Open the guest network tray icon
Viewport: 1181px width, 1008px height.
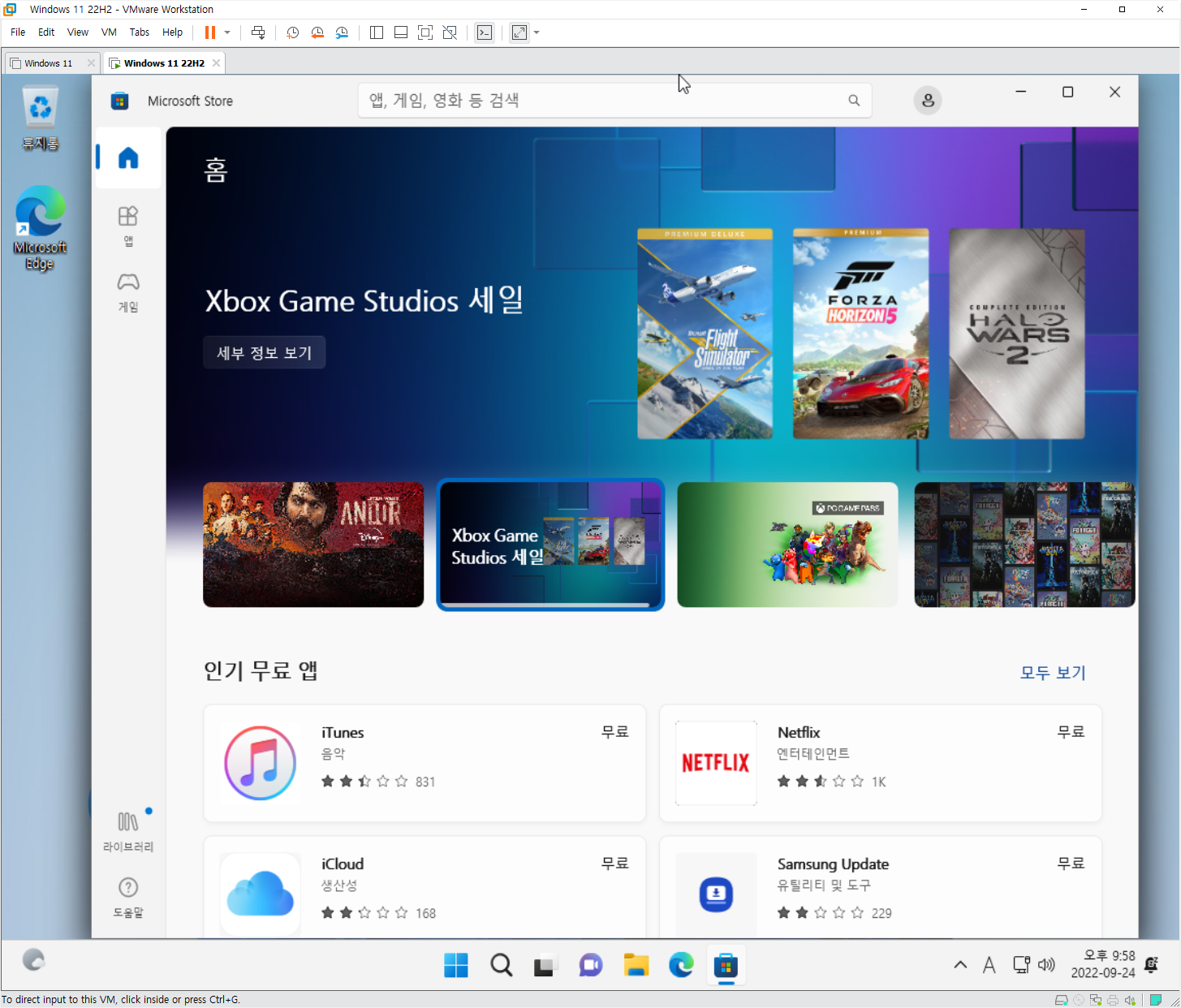tap(1021, 965)
